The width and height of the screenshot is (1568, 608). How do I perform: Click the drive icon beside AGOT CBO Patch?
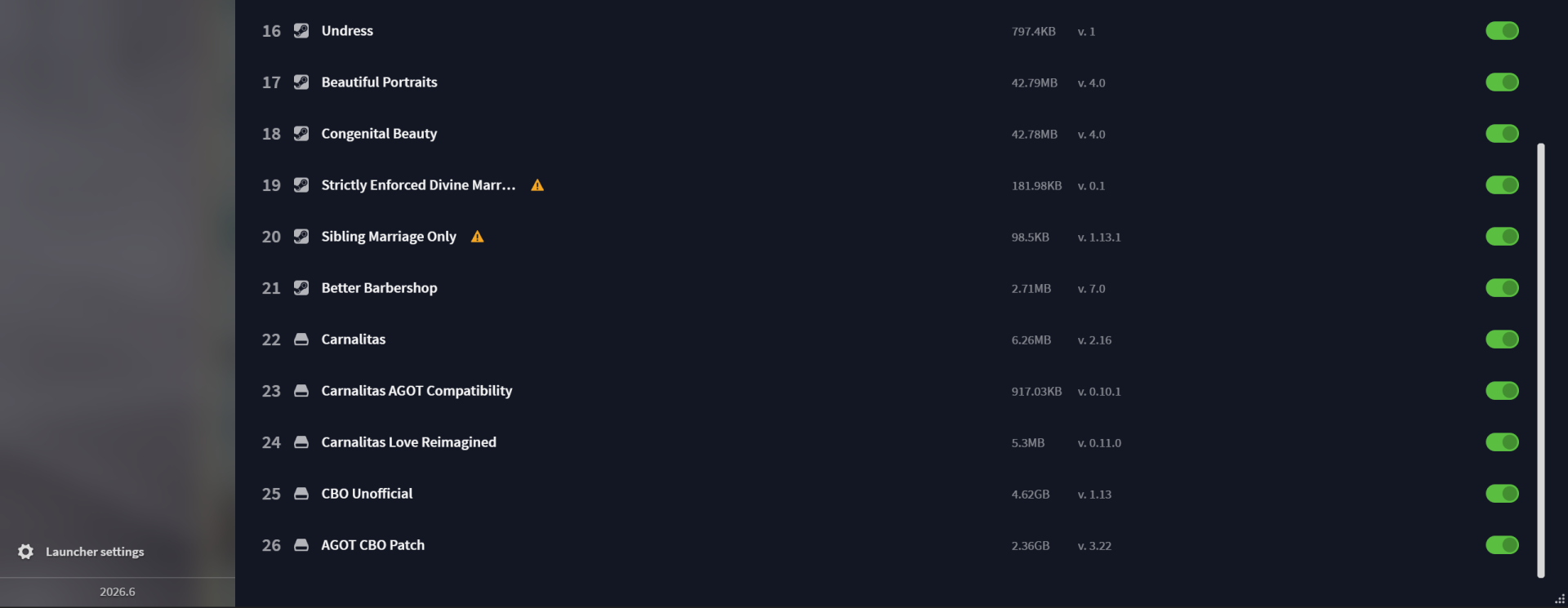point(301,545)
